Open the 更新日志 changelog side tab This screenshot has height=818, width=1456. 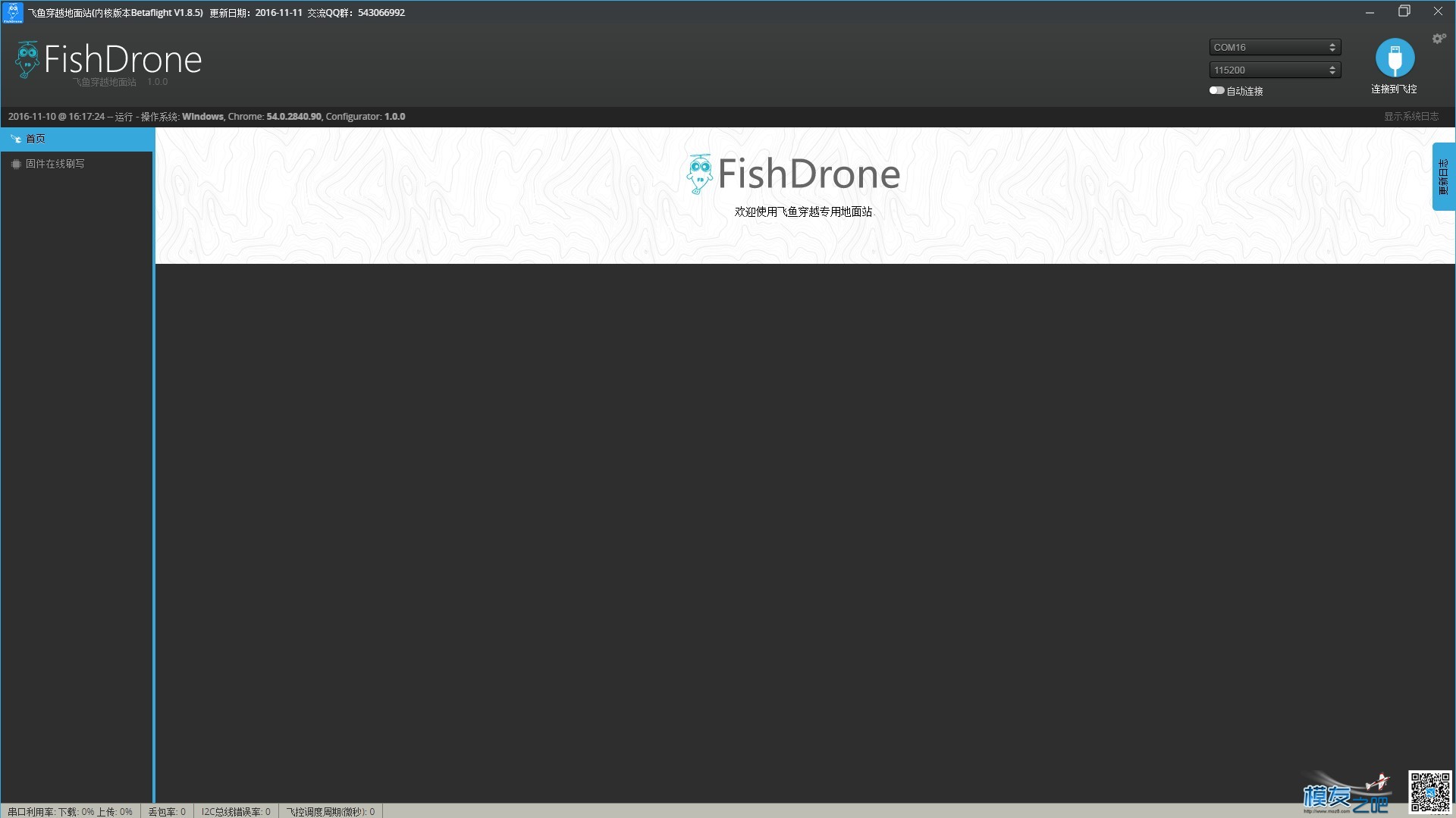coord(1443,177)
